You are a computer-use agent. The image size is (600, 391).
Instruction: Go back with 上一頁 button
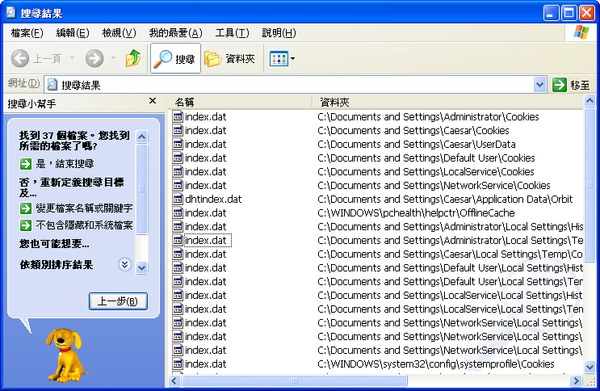36,59
